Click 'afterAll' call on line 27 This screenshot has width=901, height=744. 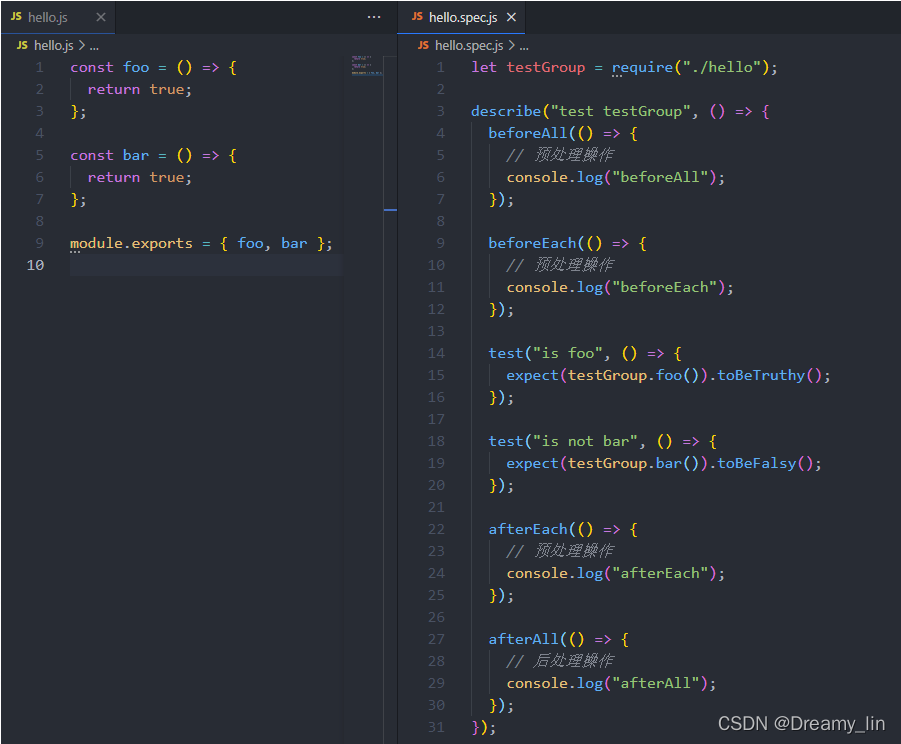523,639
